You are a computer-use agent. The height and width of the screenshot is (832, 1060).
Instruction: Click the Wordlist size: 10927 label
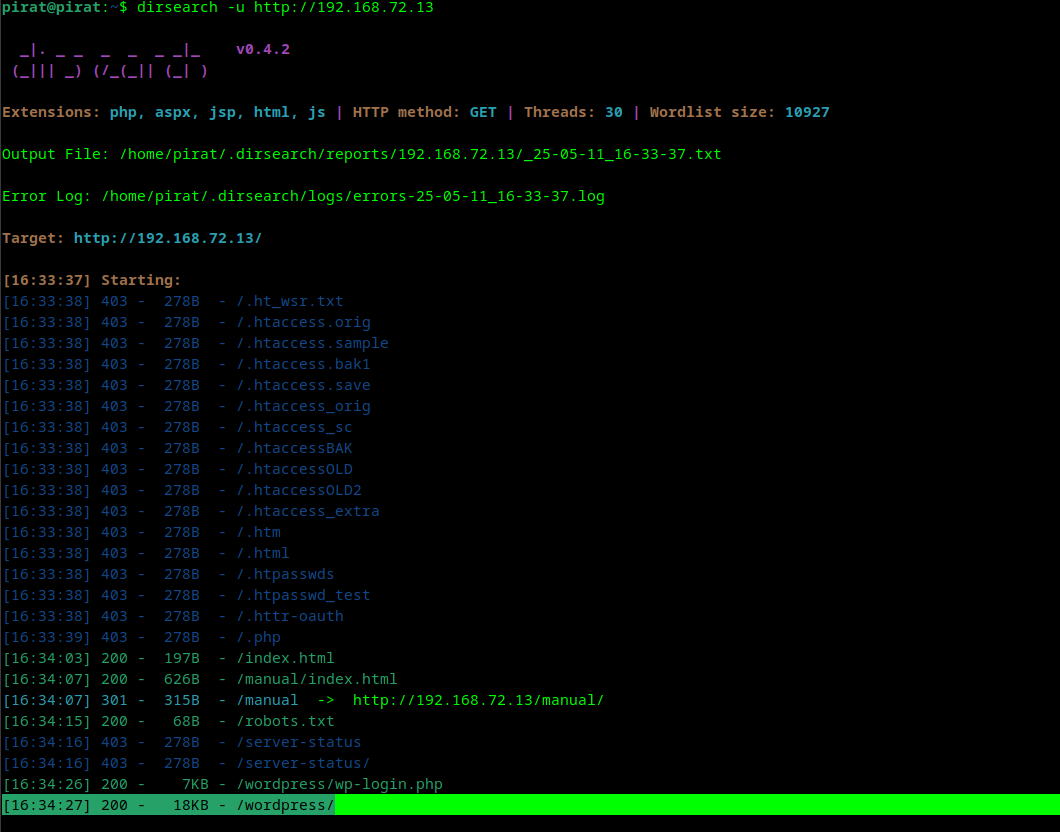[x=738, y=111]
